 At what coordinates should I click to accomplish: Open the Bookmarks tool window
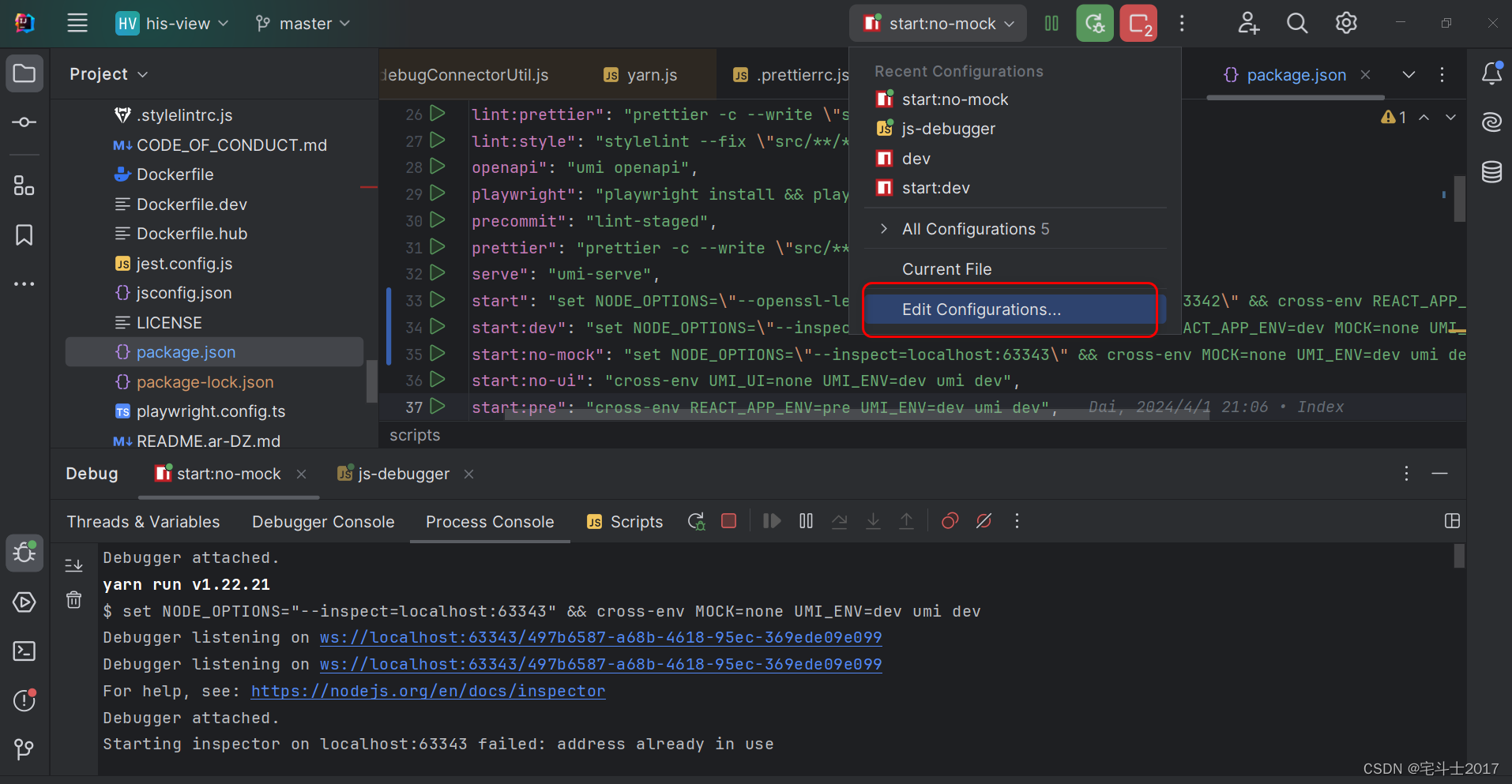[x=24, y=234]
